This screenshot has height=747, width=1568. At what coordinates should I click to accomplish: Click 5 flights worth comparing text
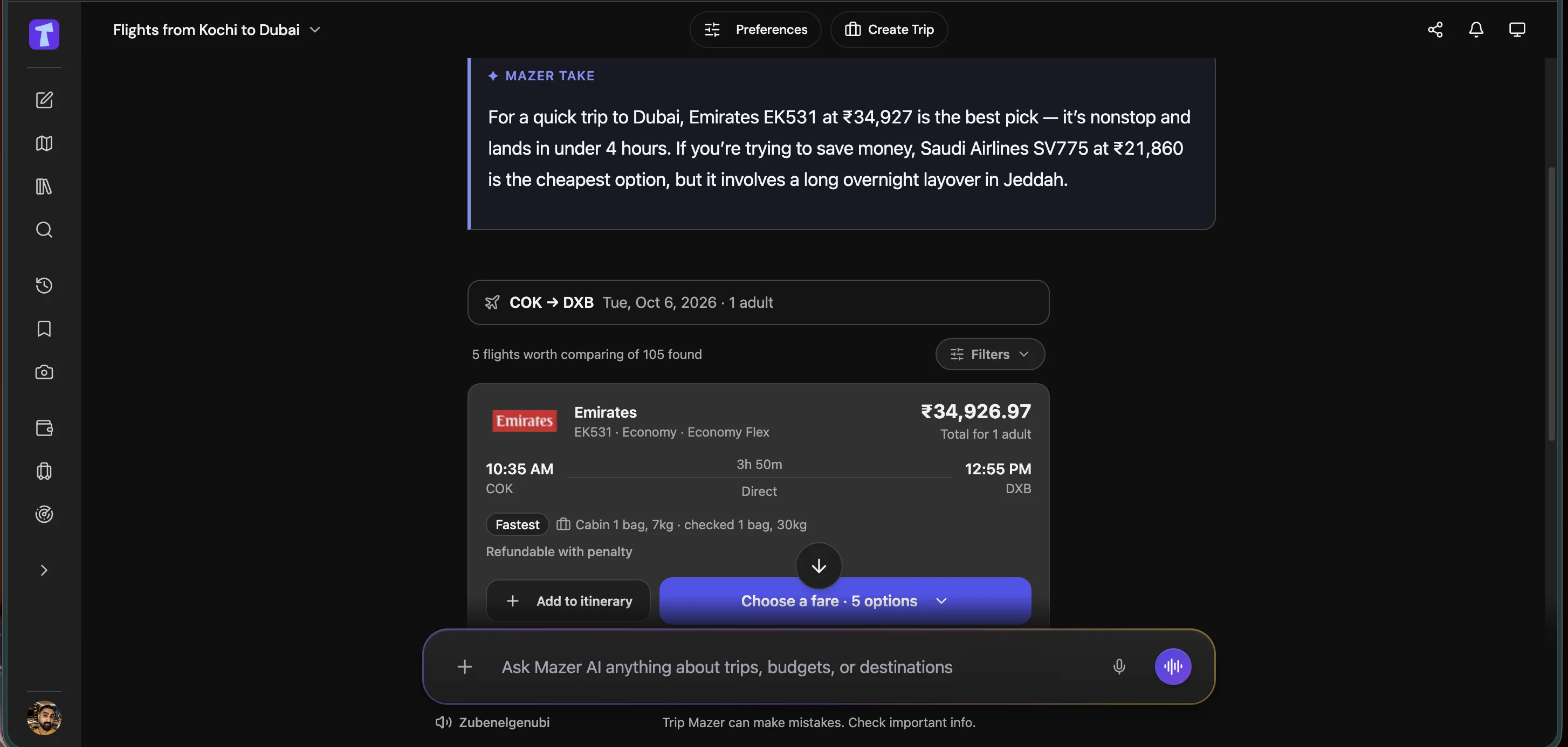(x=587, y=354)
